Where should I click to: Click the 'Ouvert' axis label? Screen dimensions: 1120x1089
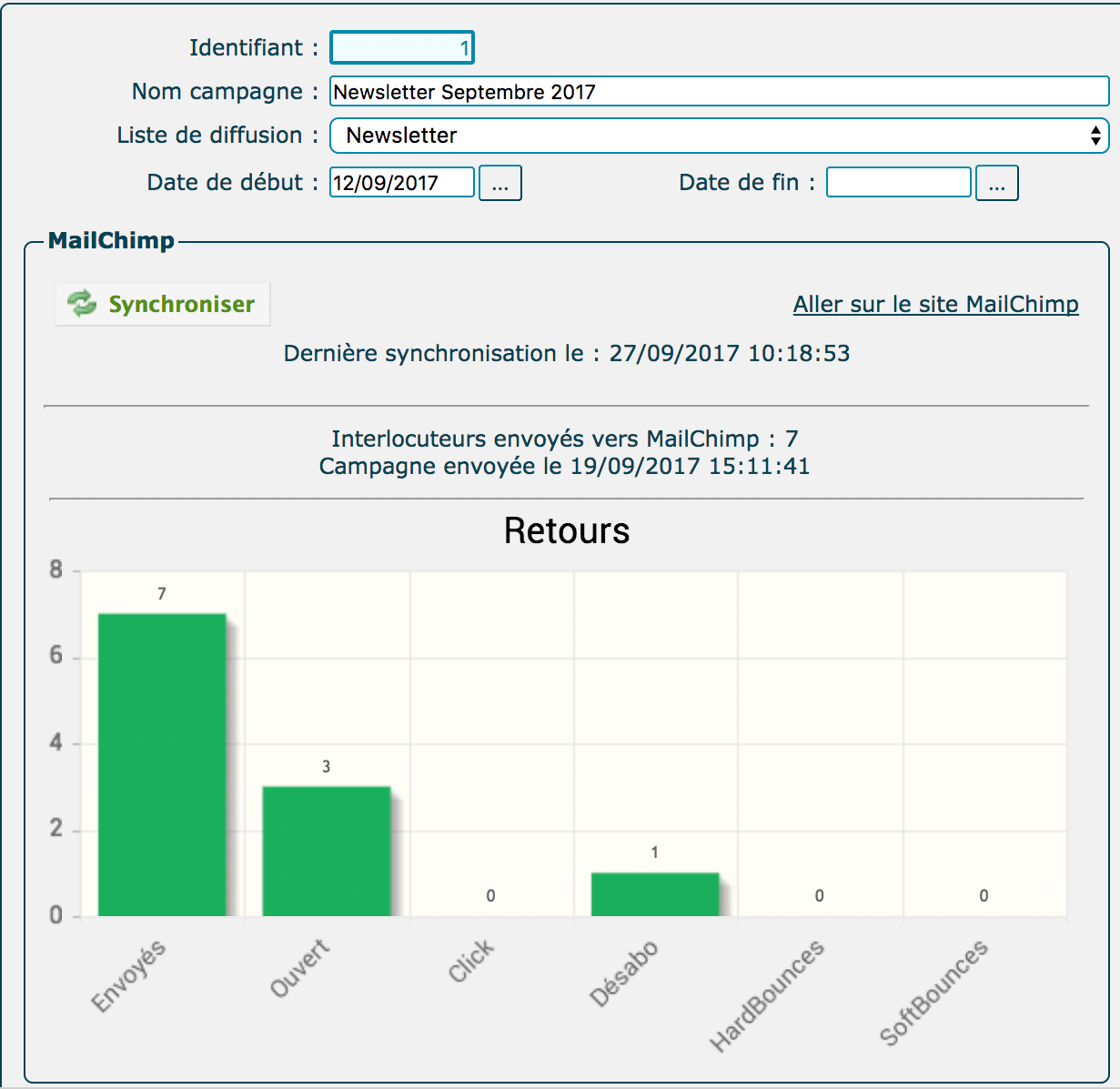coord(299,968)
